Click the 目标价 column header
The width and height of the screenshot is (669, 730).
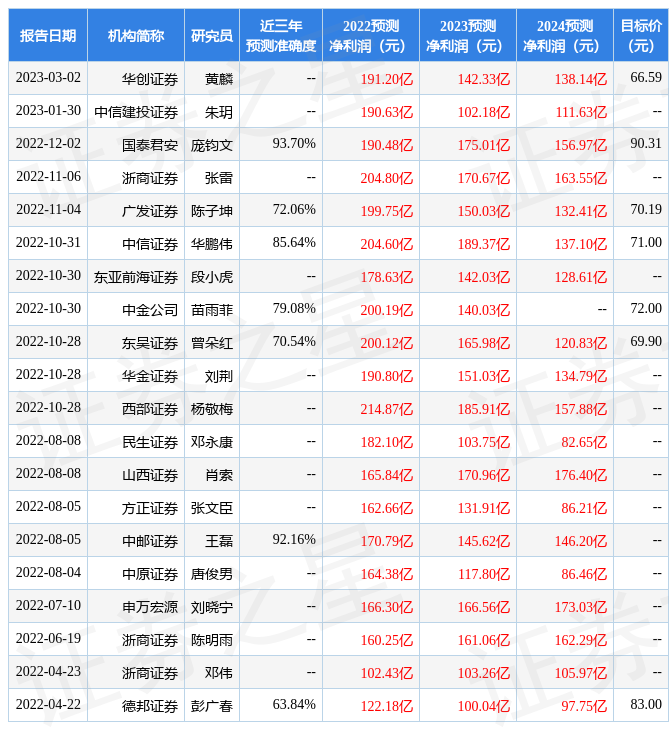tap(641, 35)
